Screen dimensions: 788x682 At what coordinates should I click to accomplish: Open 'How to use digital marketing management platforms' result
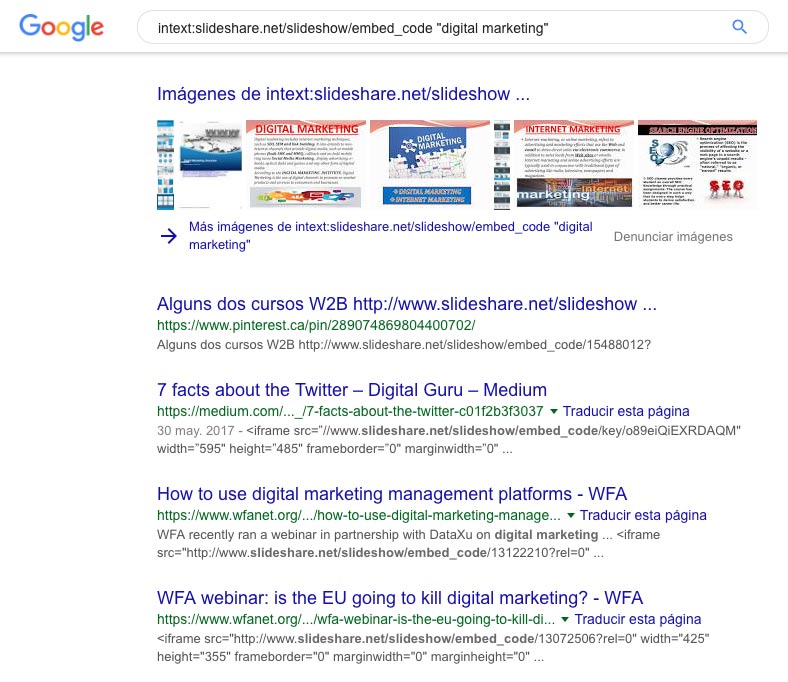click(x=392, y=494)
